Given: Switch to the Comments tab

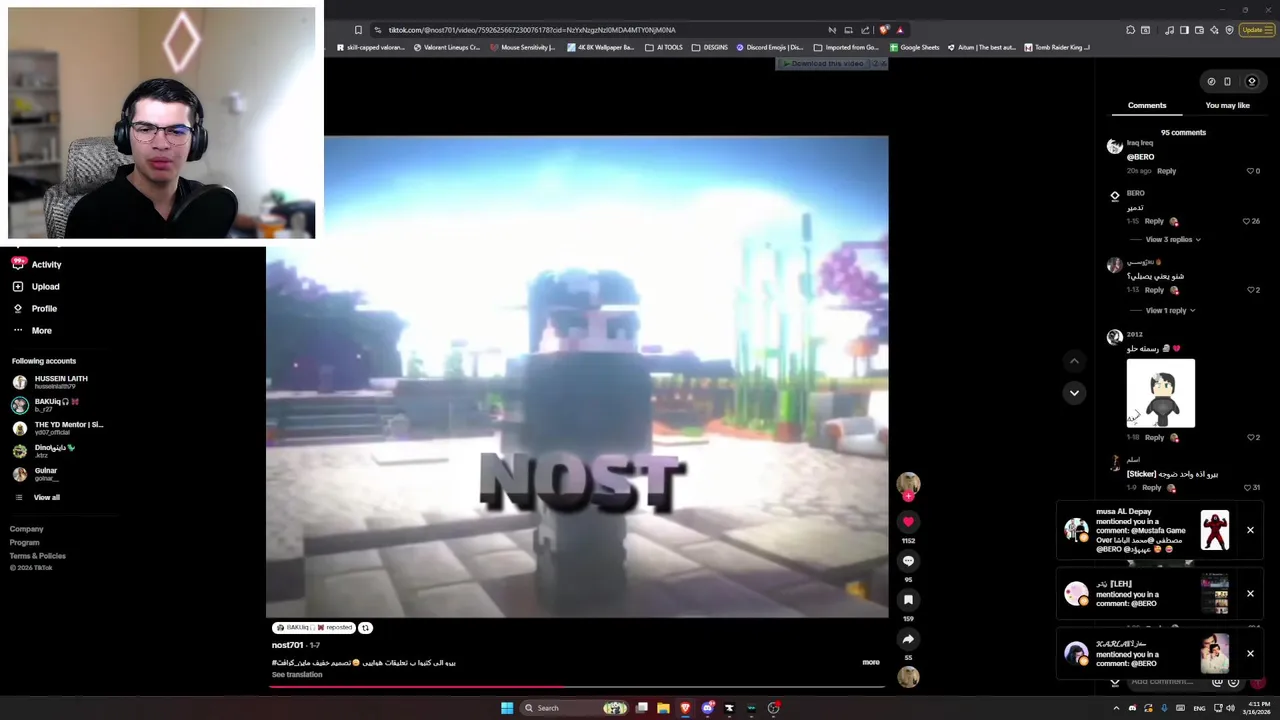Looking at the screenshot, I should tap(1147, 105).
